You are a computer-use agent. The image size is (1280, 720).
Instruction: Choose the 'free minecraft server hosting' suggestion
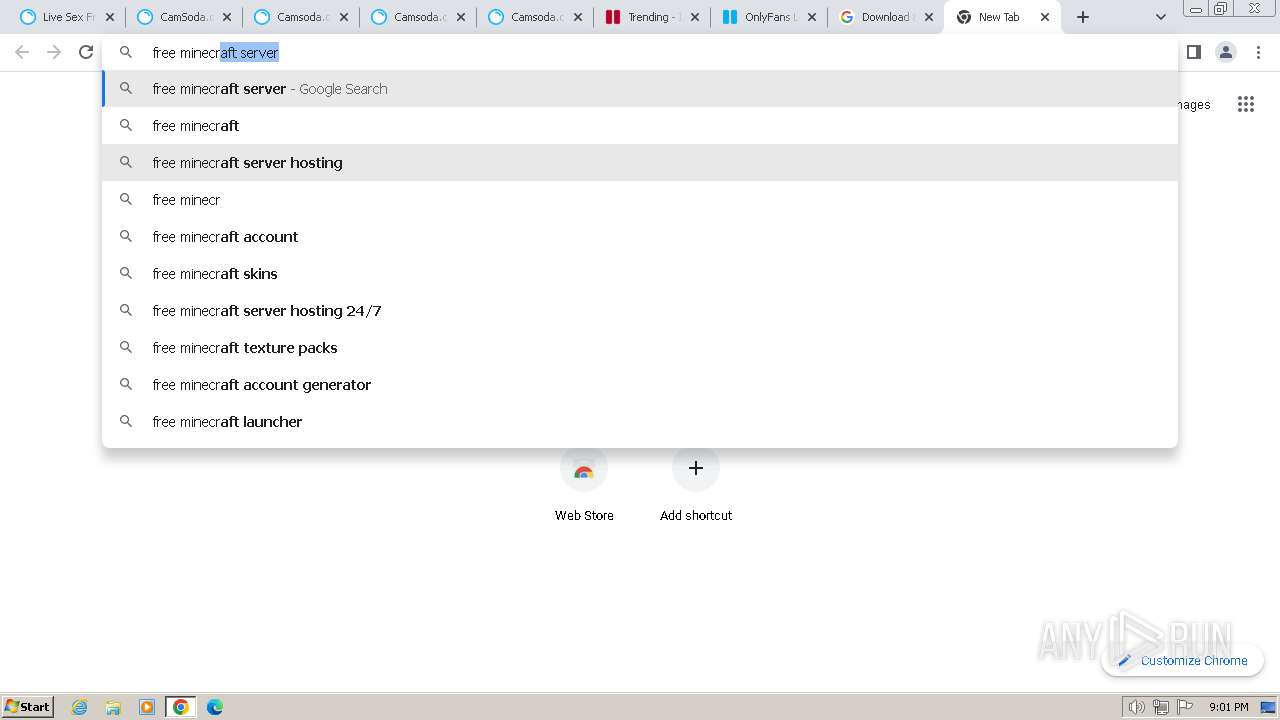640,163
